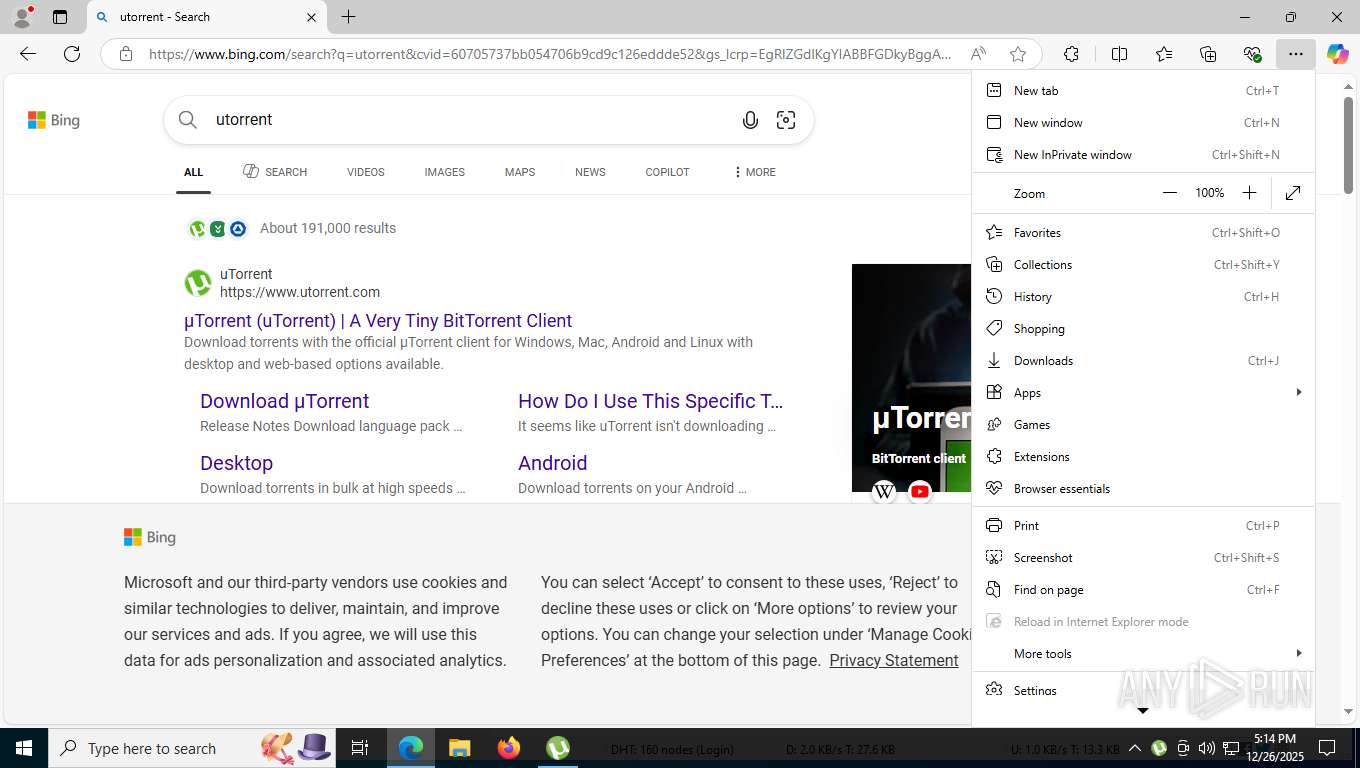Viewport: 1360px width, 768px height.
Task: Enter full screen from Zoom row
Action: 1293,193
